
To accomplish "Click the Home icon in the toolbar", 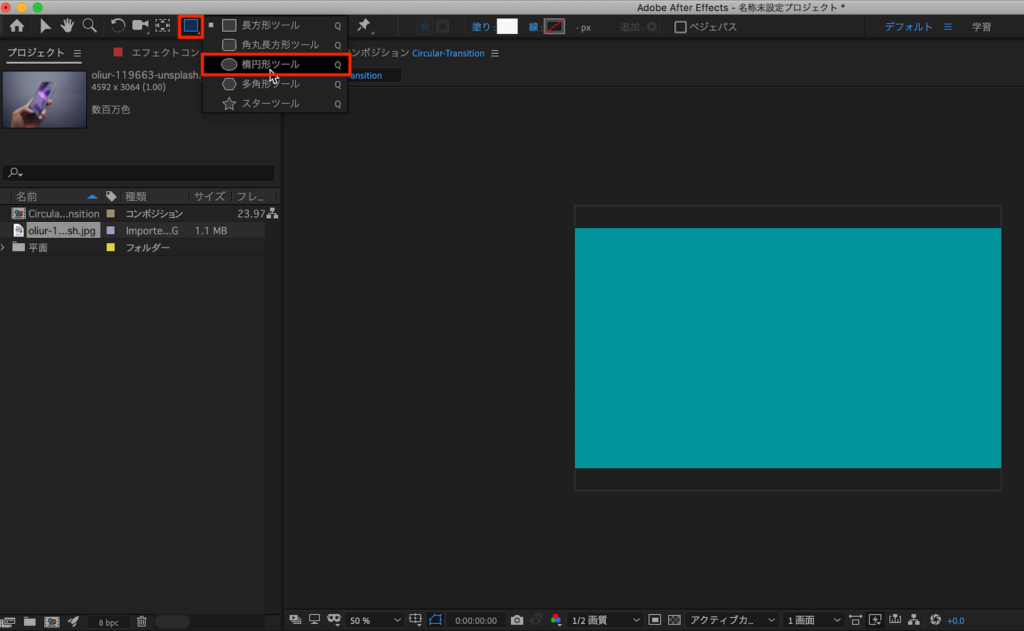I will click(x=17, y=26).
